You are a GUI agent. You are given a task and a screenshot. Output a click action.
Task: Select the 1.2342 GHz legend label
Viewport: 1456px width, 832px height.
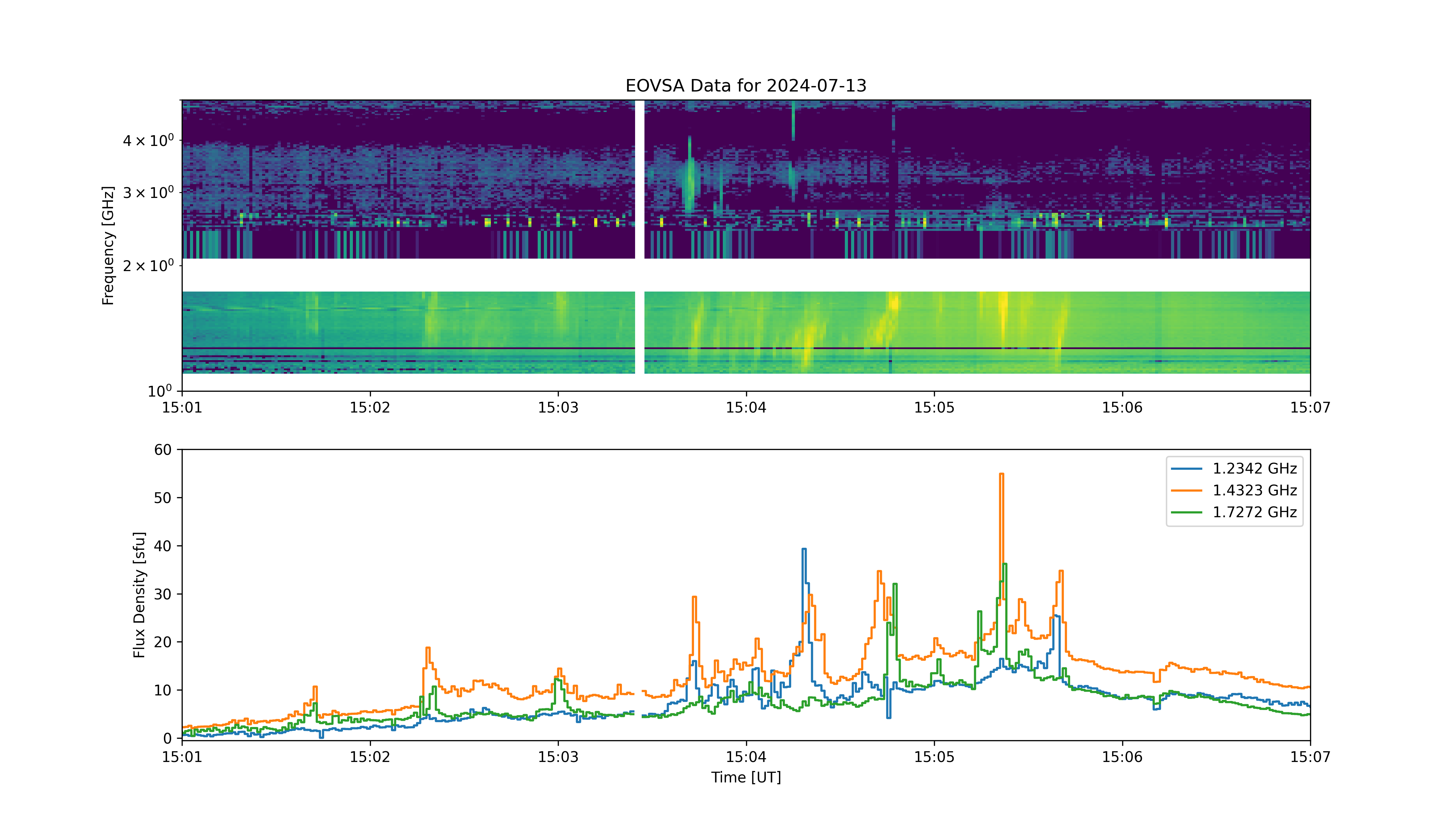[x=1255, y=469]
